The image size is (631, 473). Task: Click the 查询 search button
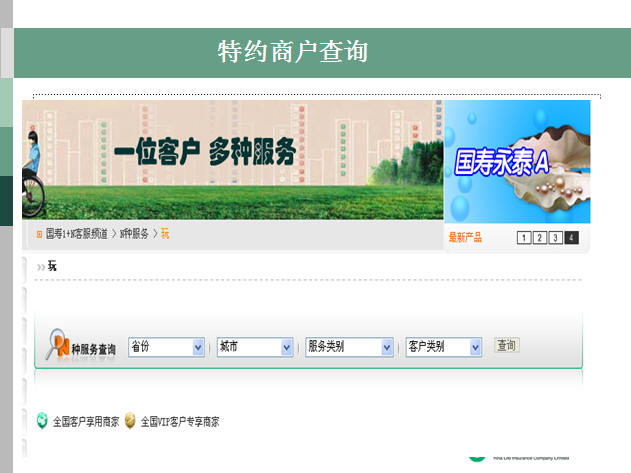pyautogui.click(x=507, y=345)
